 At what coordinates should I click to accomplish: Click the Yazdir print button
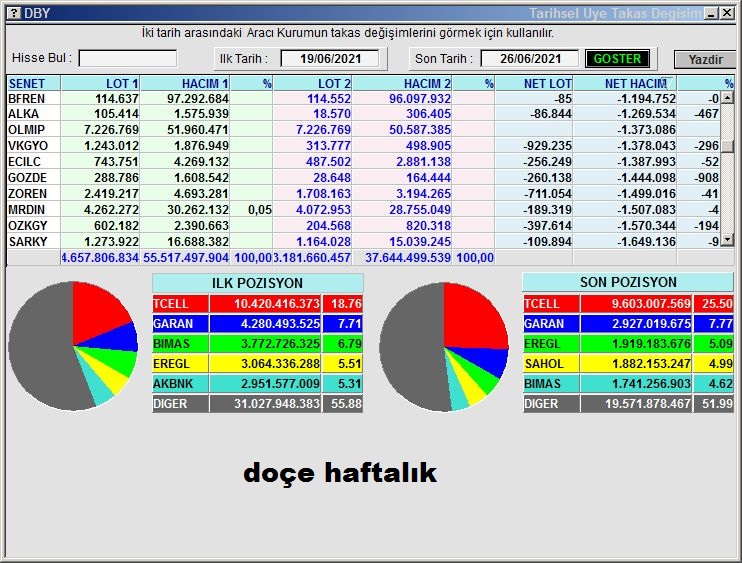coord(705,59)
